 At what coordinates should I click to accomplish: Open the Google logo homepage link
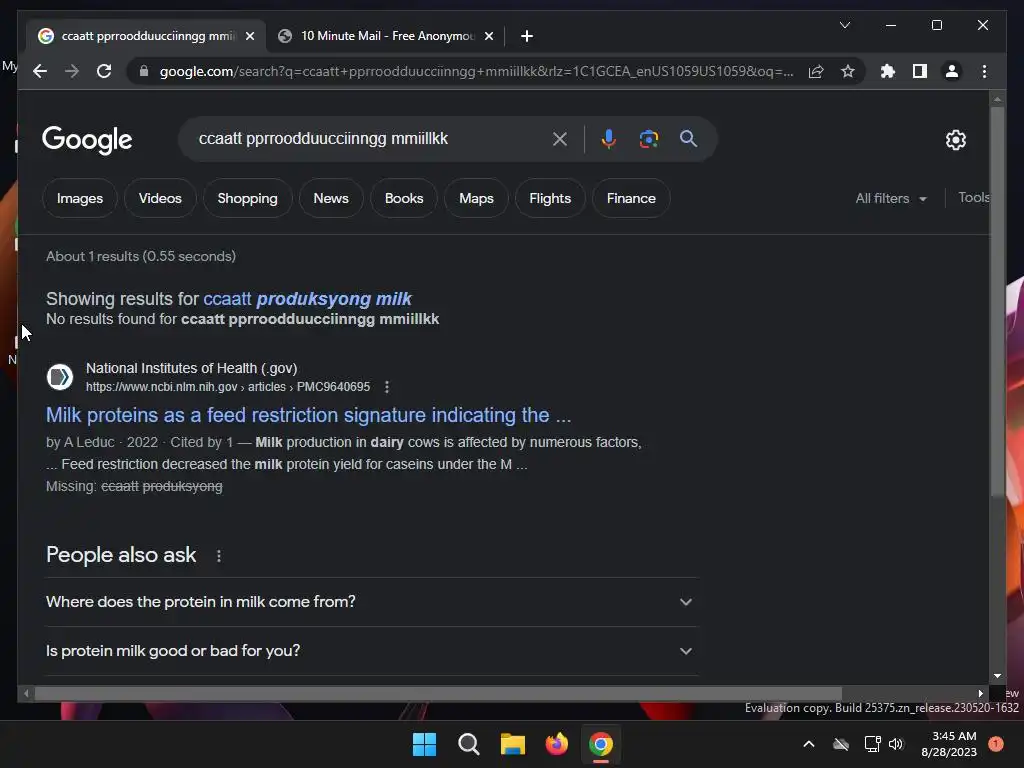[x=87, y=140]
